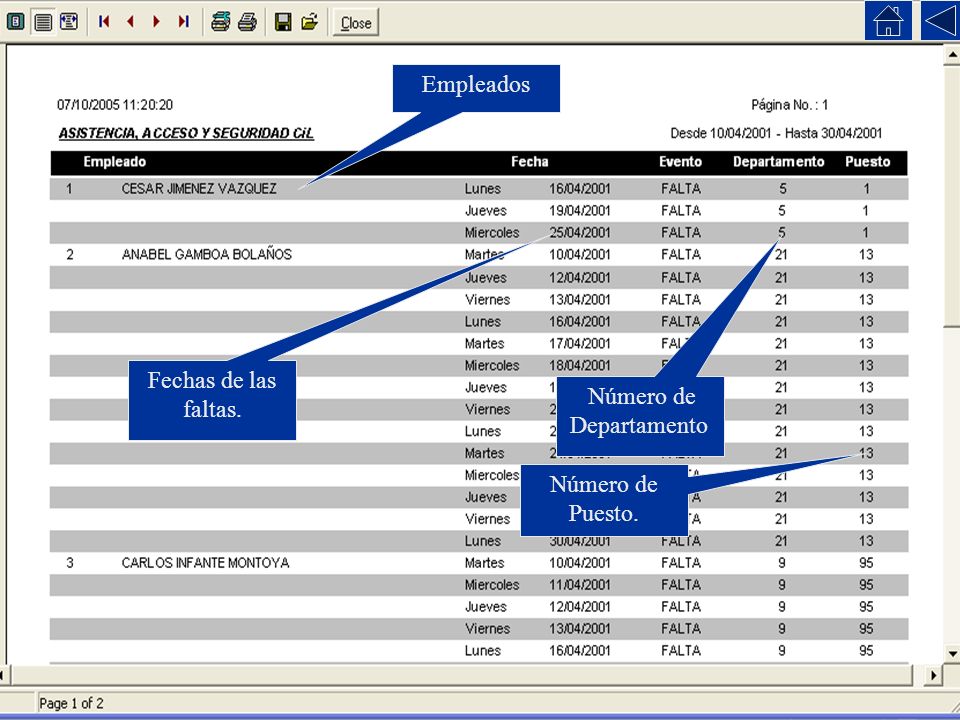The width and height of the screenshot is (960, 720).
Task: Click the date 18/04/2001
Action: [580, 366]
